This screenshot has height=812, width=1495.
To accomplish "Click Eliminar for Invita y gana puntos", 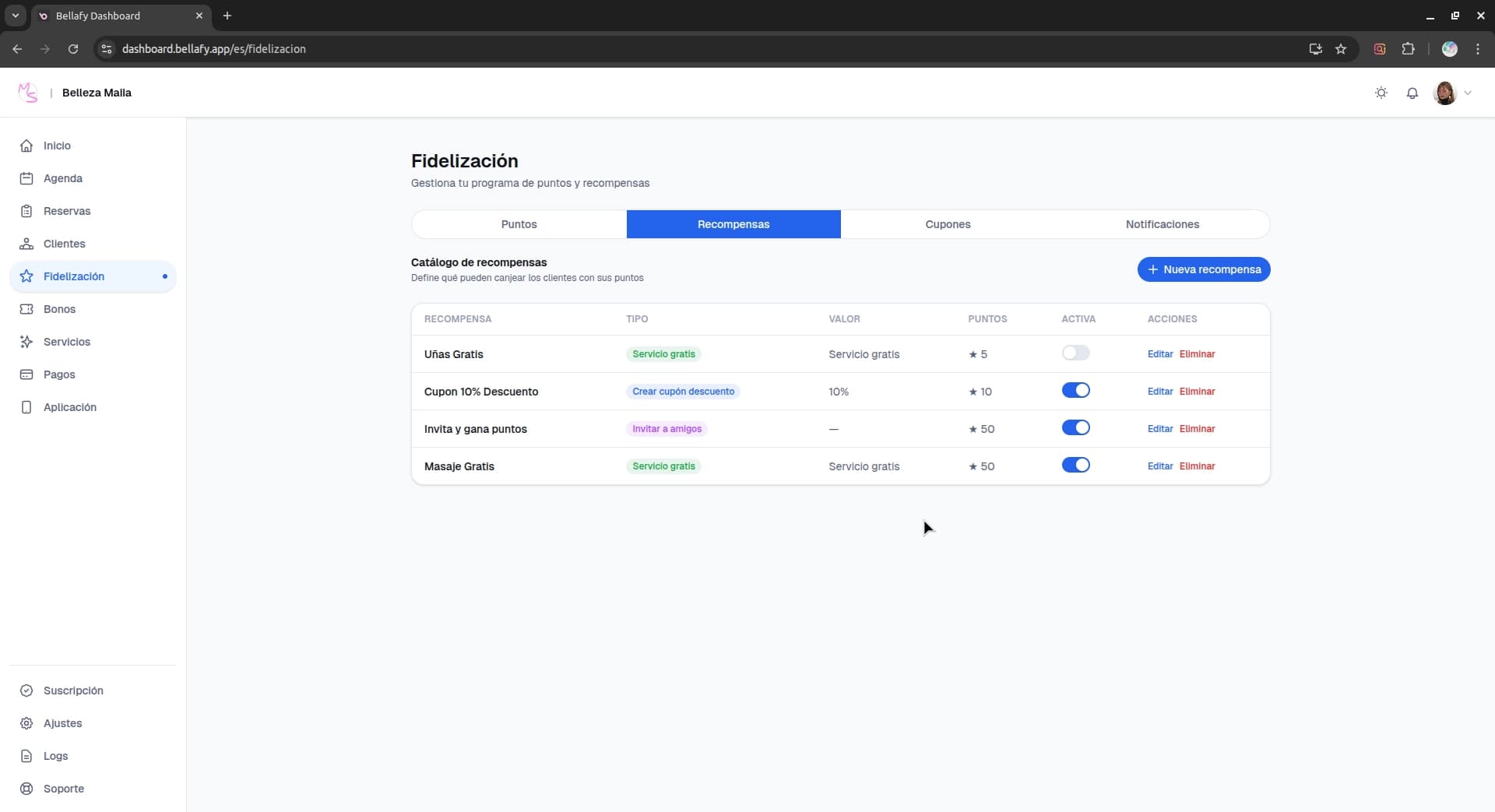I will coord(1197,429).
